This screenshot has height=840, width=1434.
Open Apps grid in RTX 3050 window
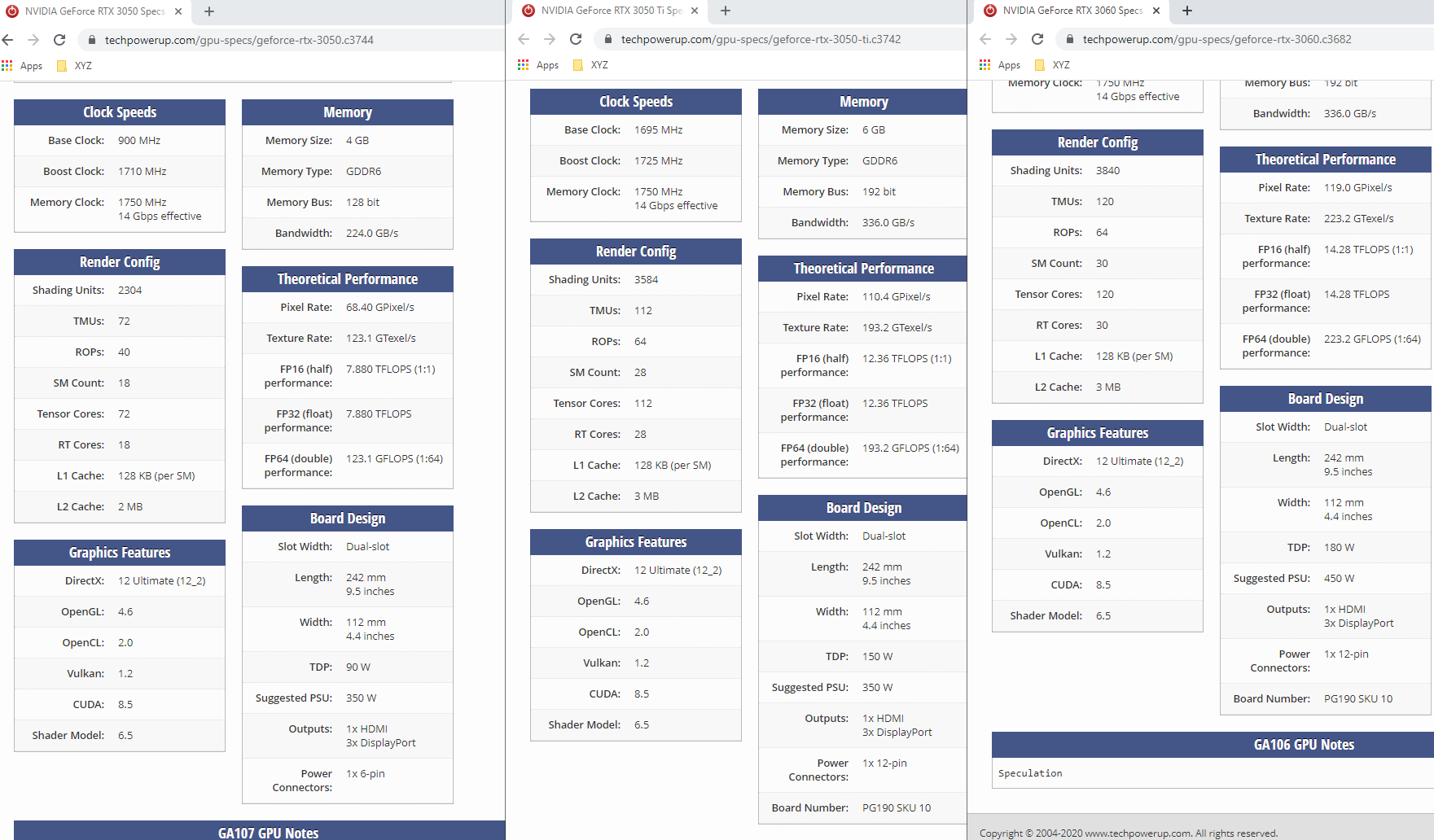click(x=23, y=66)
